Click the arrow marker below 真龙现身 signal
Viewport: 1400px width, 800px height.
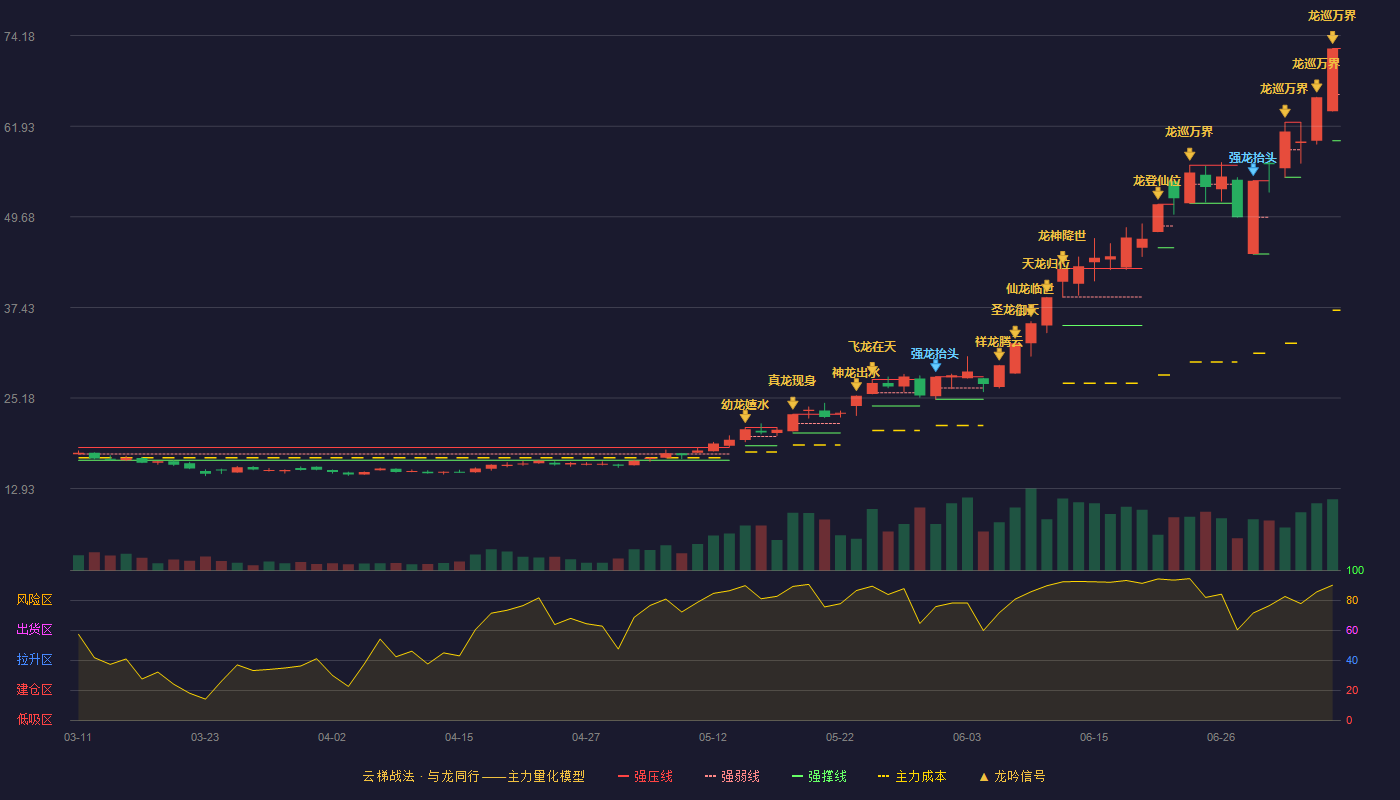click(793, 403)
